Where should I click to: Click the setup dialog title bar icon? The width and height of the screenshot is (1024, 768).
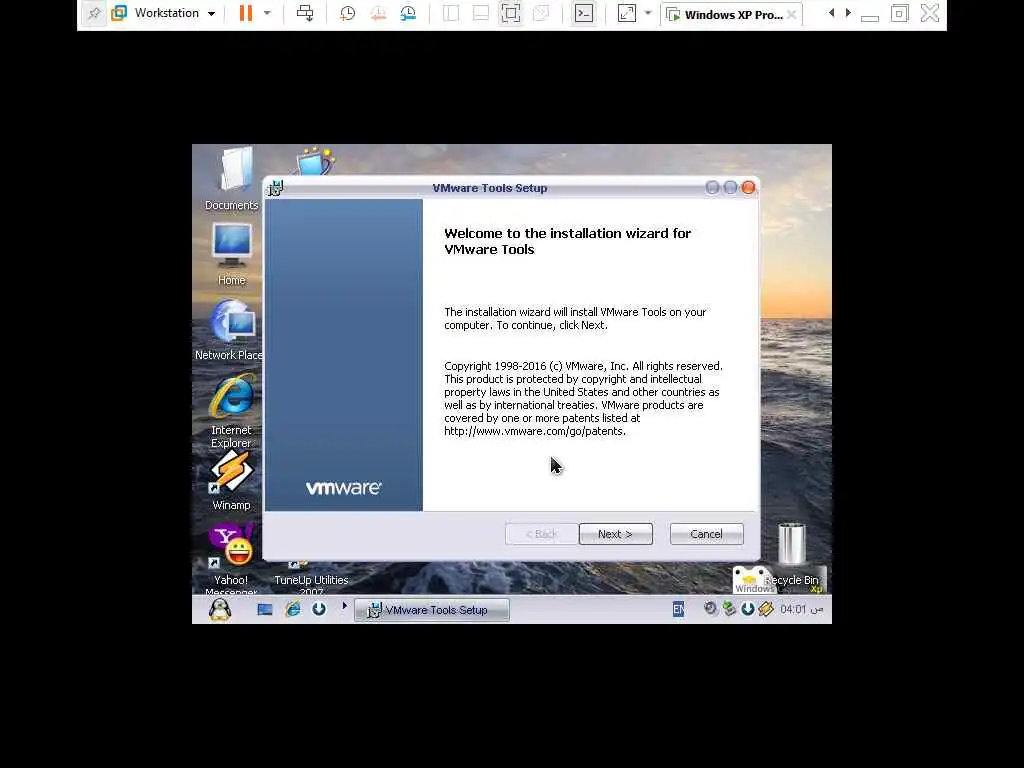276,188
